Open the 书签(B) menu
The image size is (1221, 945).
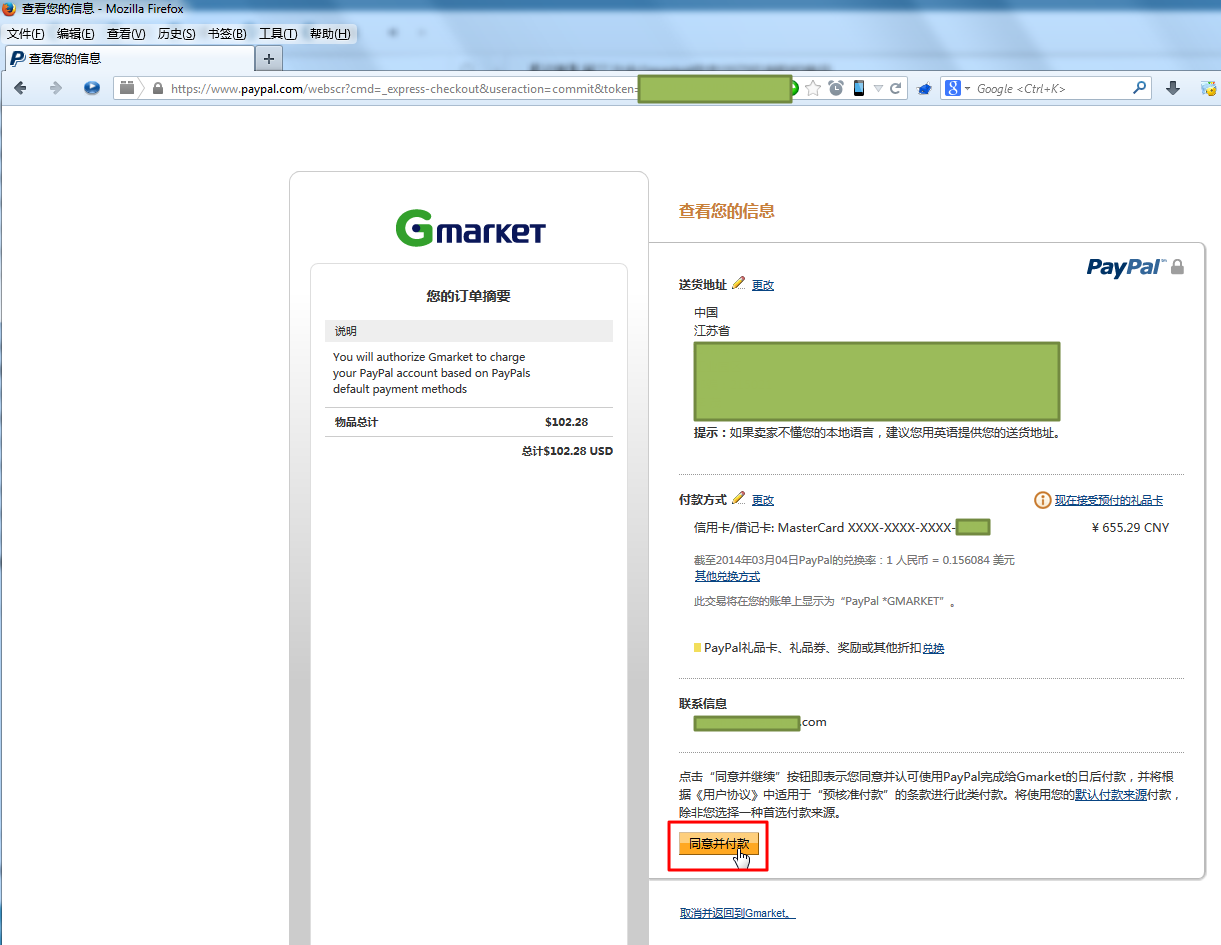click(227, 34)
